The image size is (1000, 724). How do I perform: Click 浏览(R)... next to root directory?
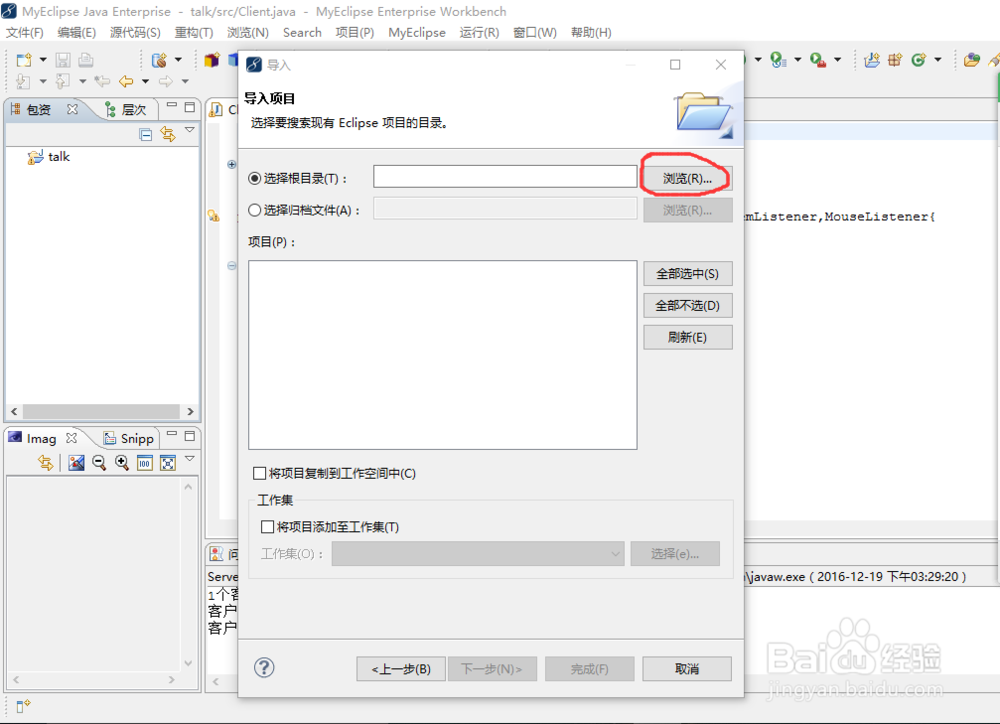688,179
